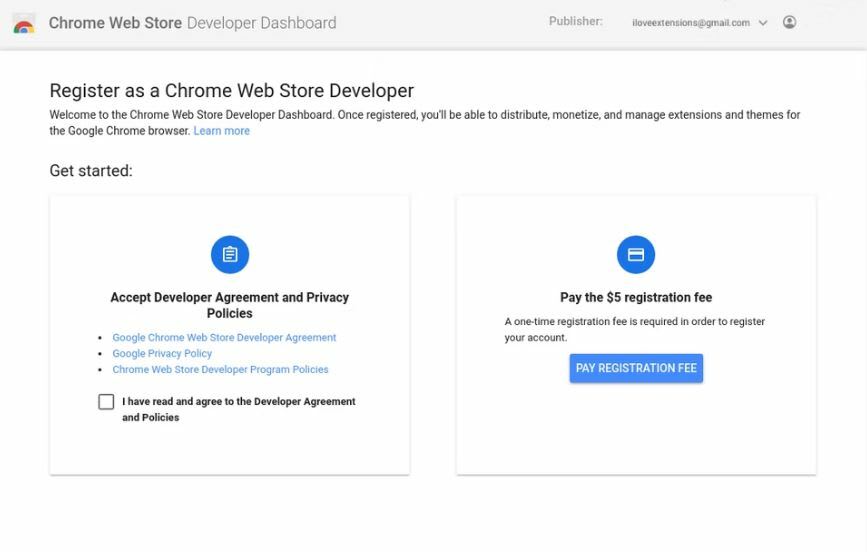Click the Pay Registration Fee button
867x552 pixels.
pyautogui.click(x=636, y=368)
